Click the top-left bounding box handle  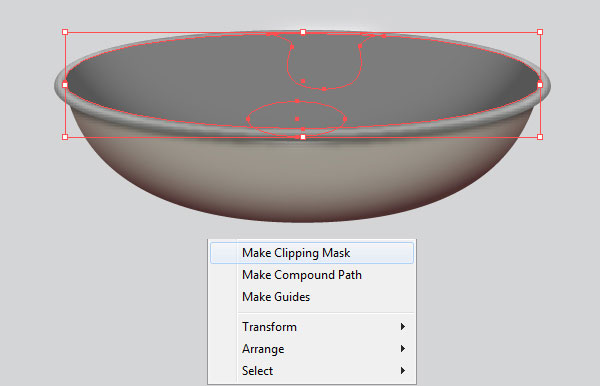tap(65, 32)
